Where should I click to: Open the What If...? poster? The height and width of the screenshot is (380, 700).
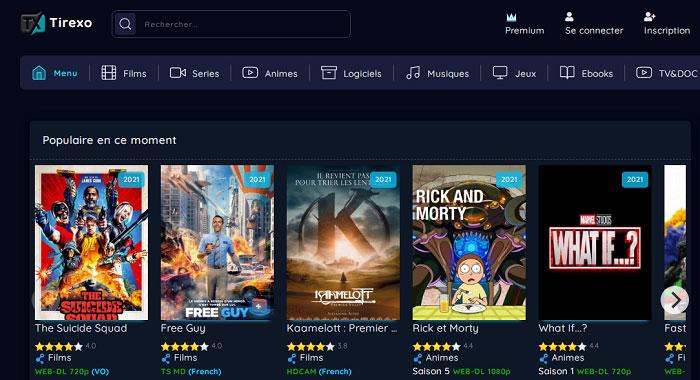595,242
